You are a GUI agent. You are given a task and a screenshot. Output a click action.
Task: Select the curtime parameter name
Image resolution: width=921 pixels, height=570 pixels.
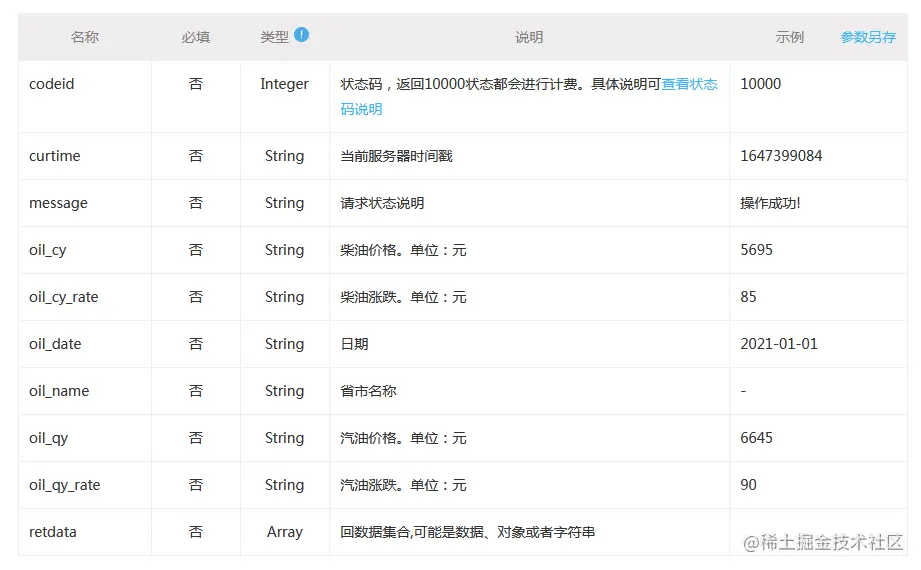click(x=55, y=156)
